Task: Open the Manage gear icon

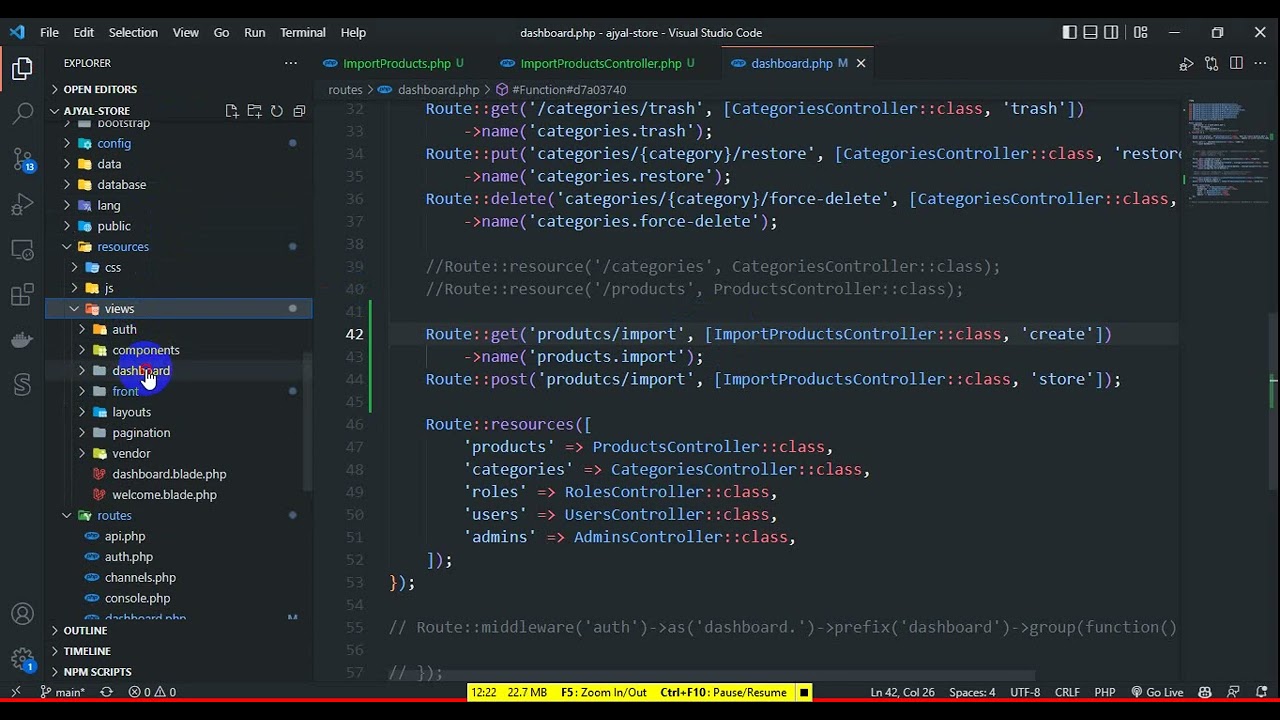Action: tap(22, 659)
